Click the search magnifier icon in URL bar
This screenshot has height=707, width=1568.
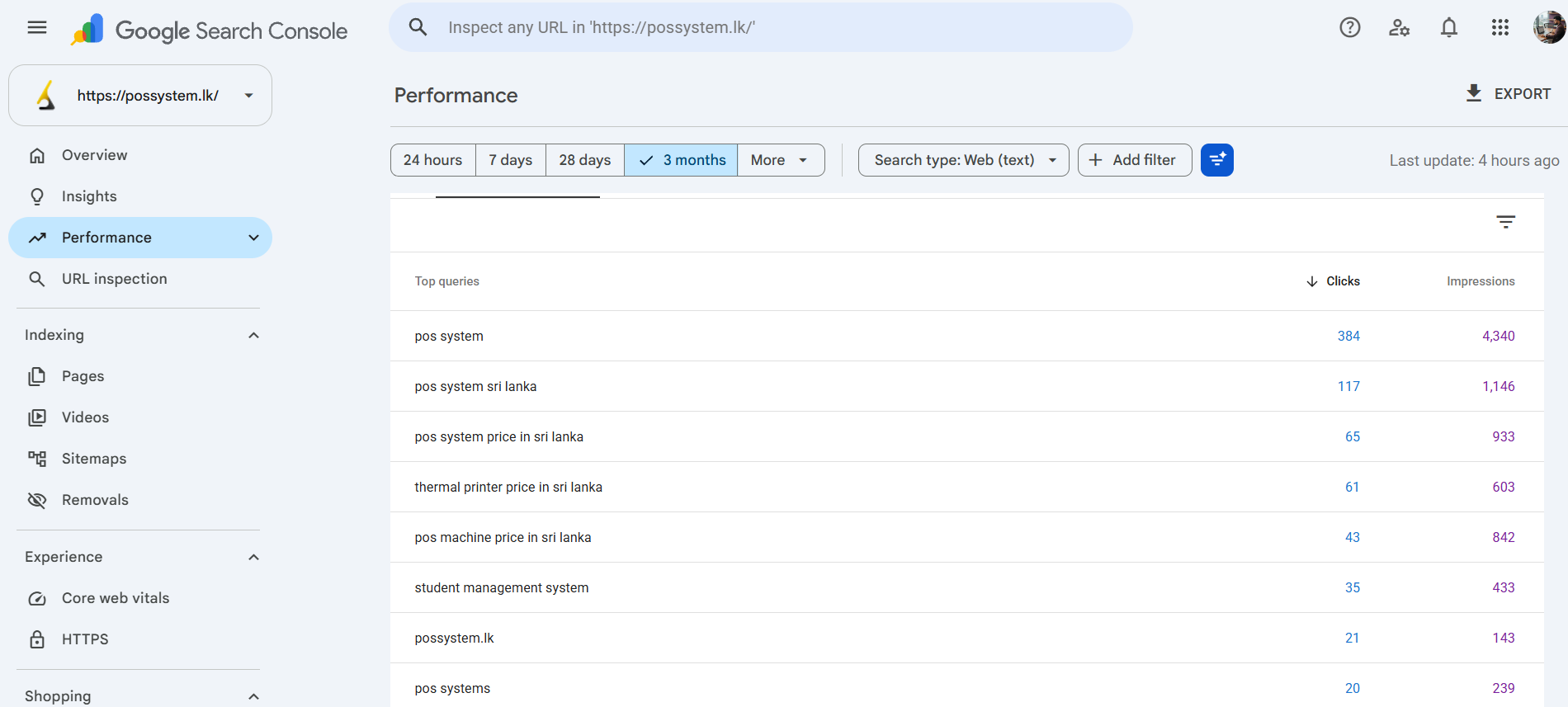tap(418, 27)
